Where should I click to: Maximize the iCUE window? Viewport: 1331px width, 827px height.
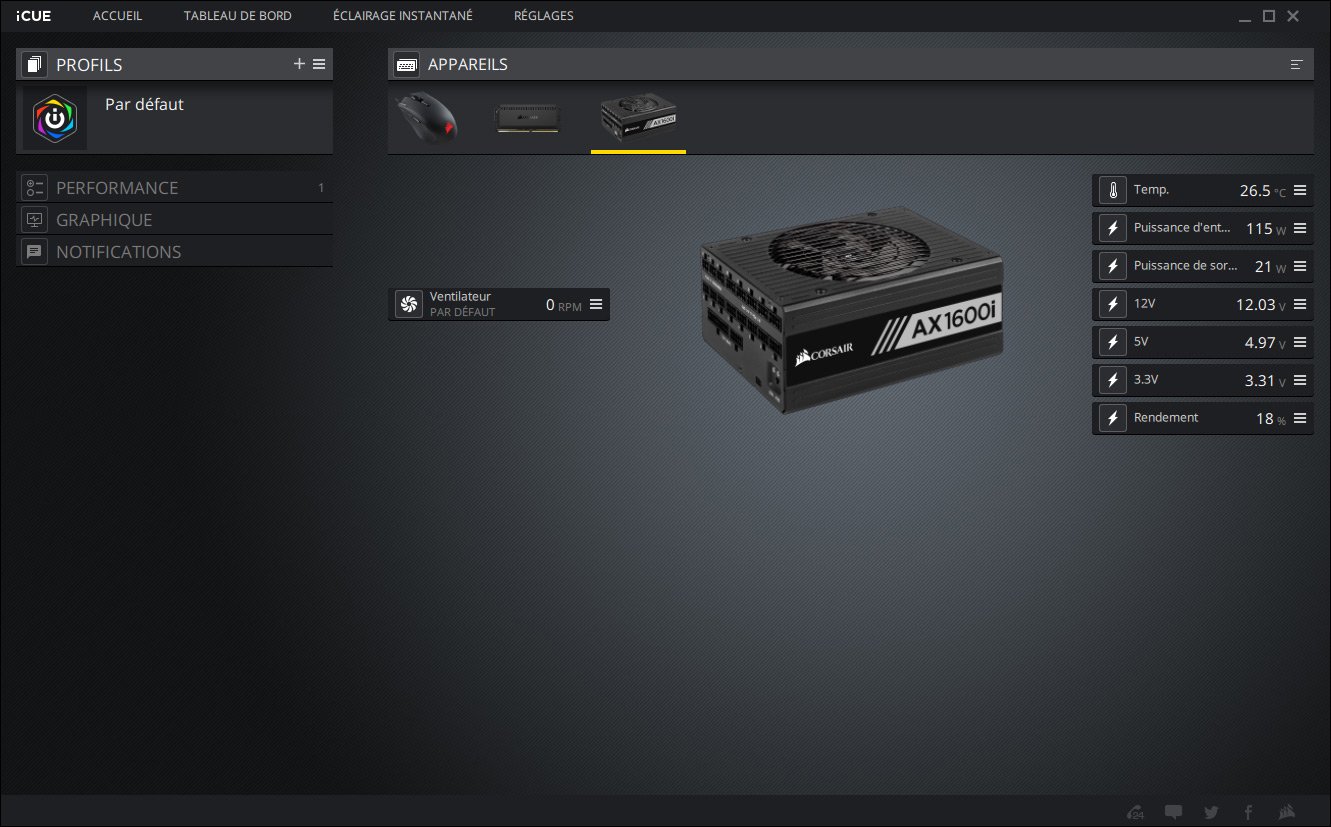click(x=1269, y=16)
